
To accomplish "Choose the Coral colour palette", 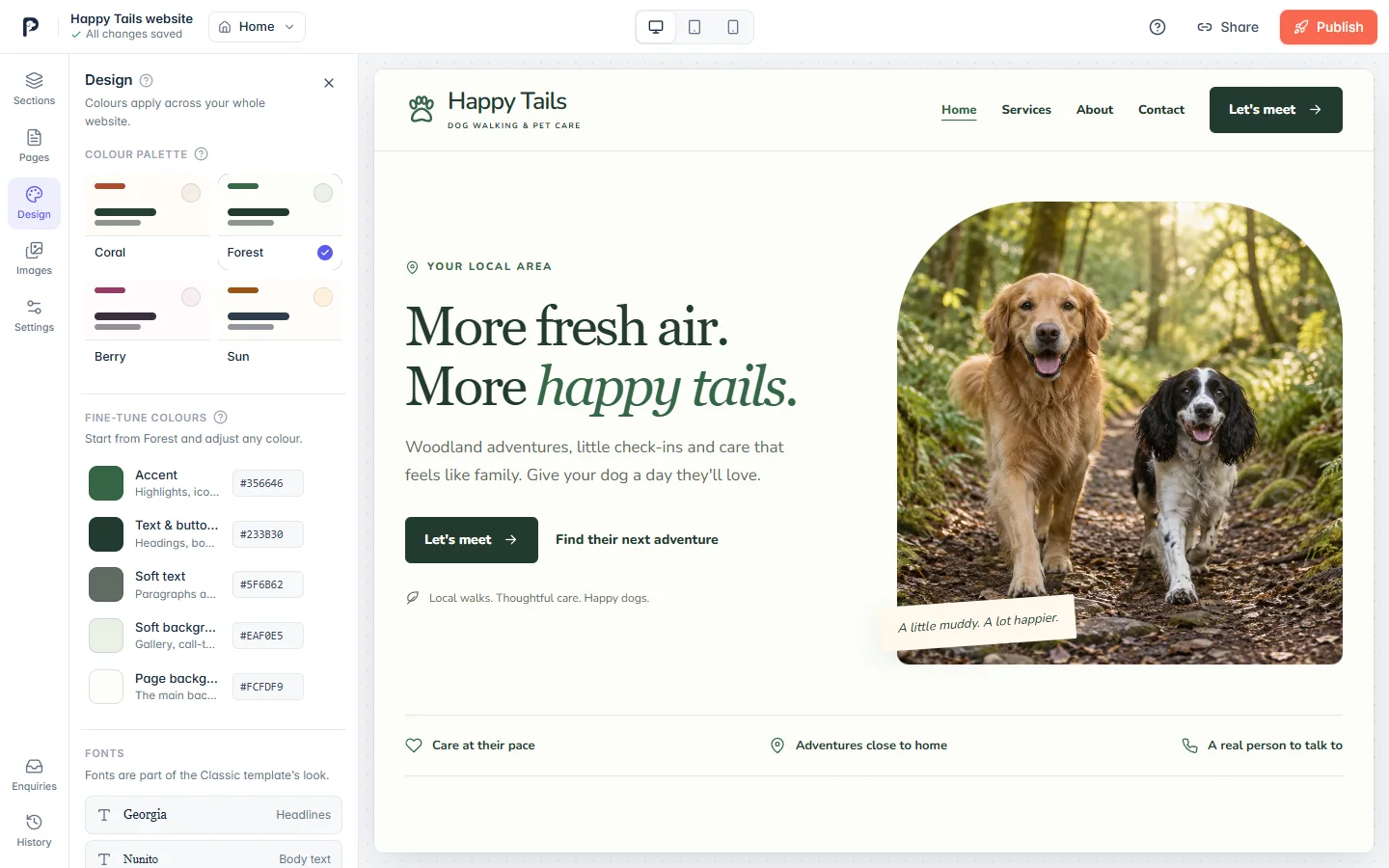I will [148, 221].
